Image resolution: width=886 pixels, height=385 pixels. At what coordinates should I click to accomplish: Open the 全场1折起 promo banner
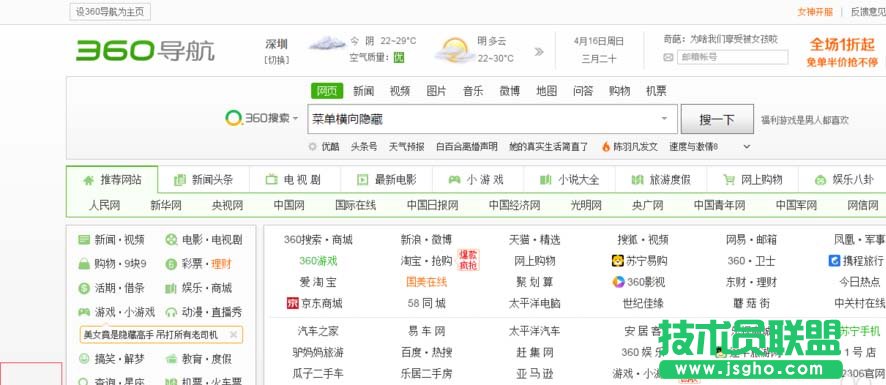842,52
